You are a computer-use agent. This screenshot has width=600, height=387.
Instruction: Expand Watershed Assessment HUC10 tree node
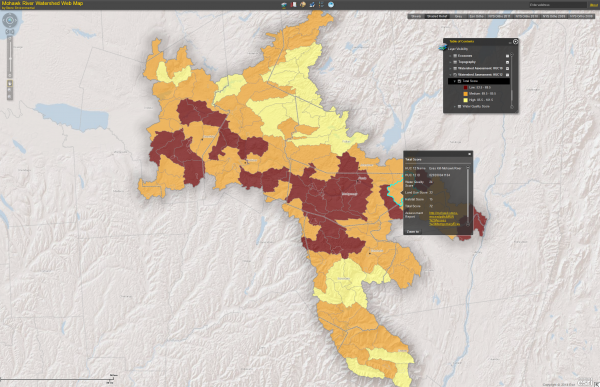450,68
